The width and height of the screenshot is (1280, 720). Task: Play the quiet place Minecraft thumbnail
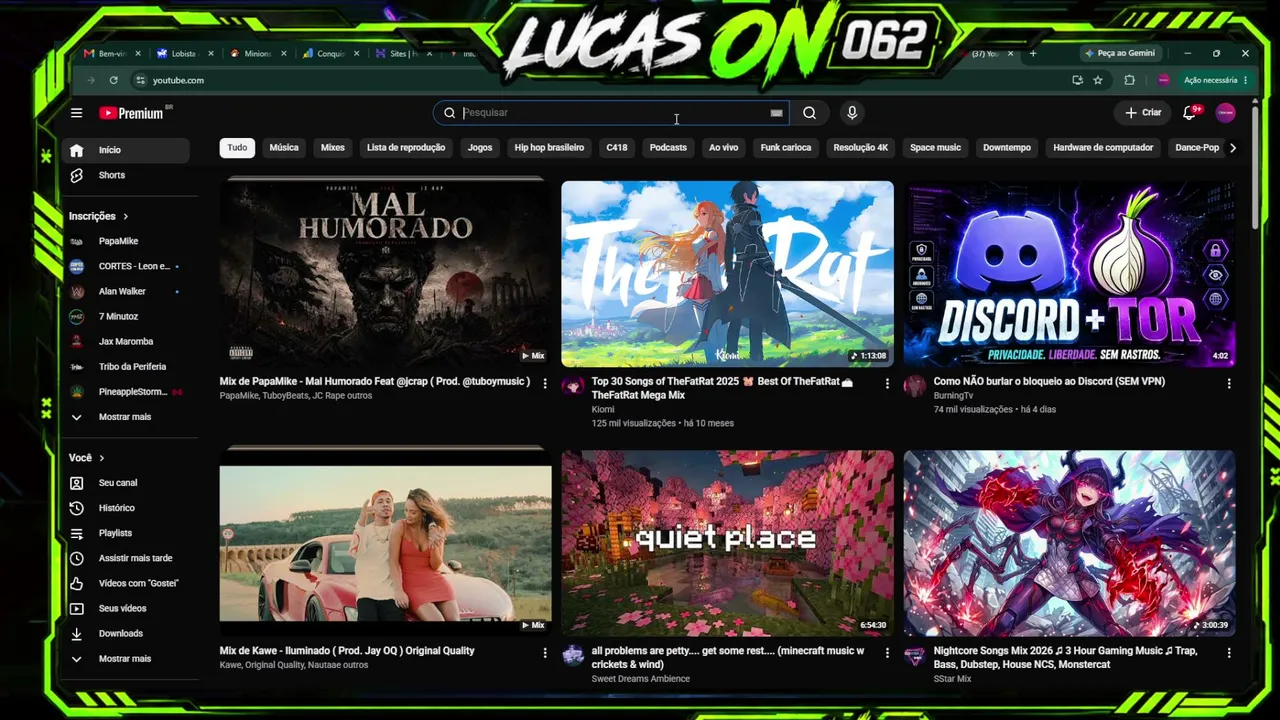tap(727, 542)
